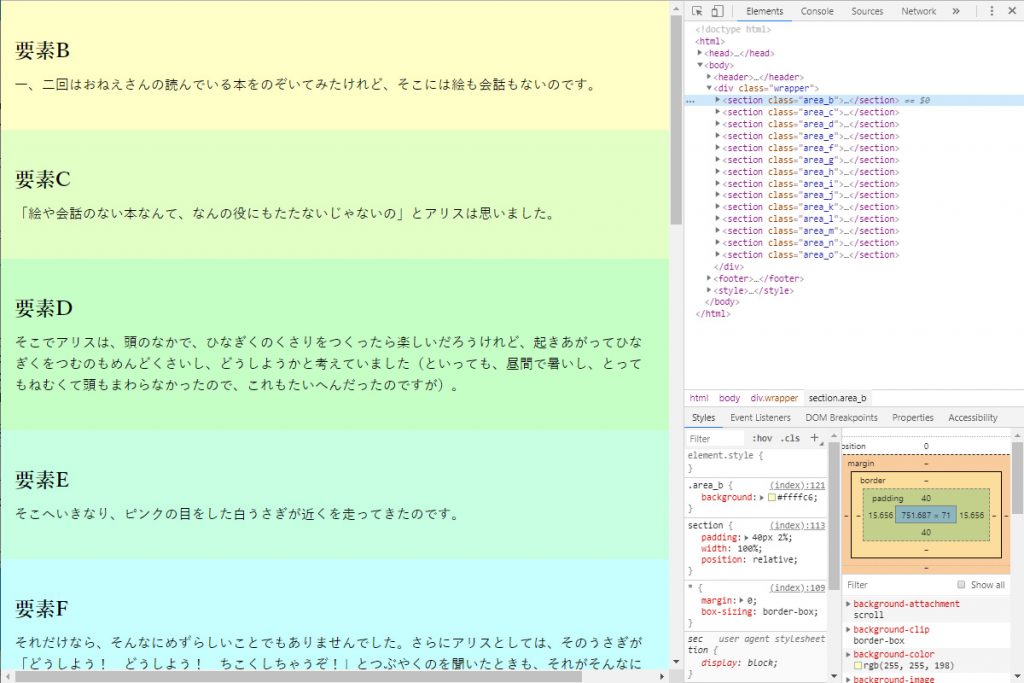
Task: Click the top padding value 40 in box model
Action: point(925,498)
